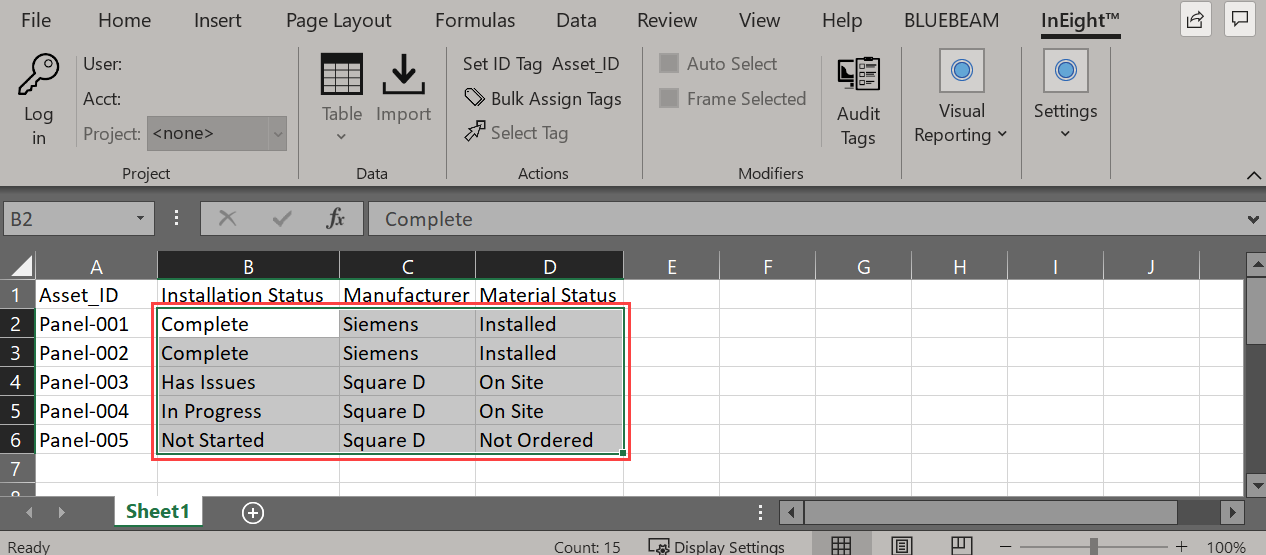Select the Has Issues cell
Screen dimensions: 1266x555
pos(248,382)
